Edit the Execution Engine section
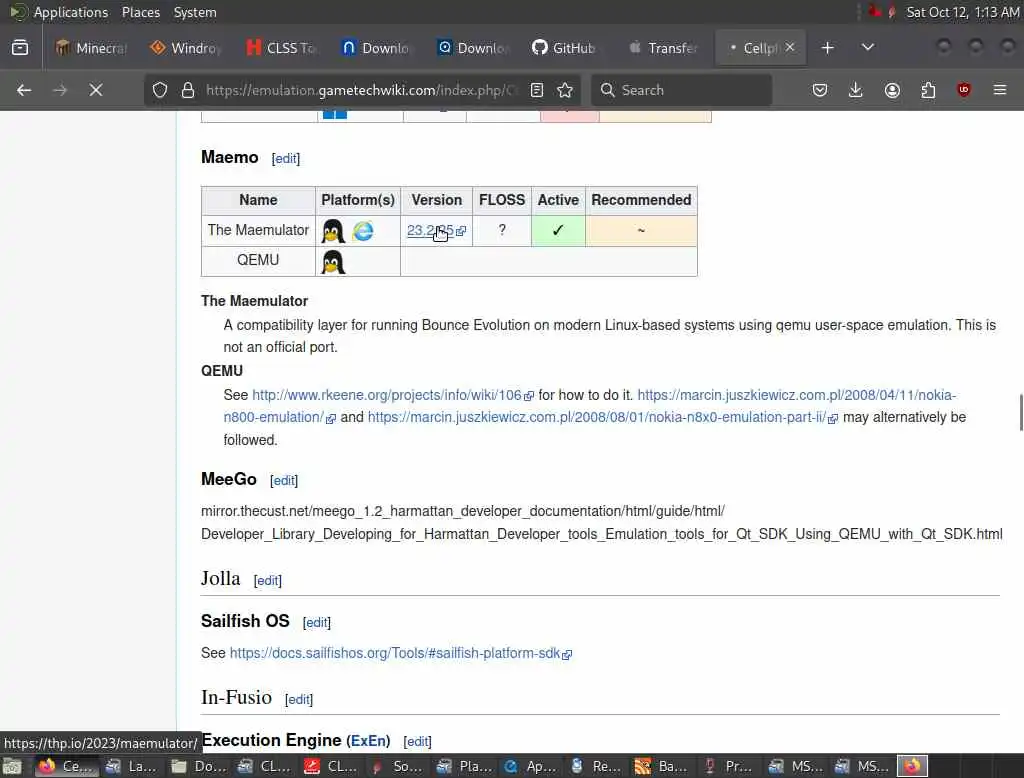This screenshot has width=1024, height=778. [417, 741]
